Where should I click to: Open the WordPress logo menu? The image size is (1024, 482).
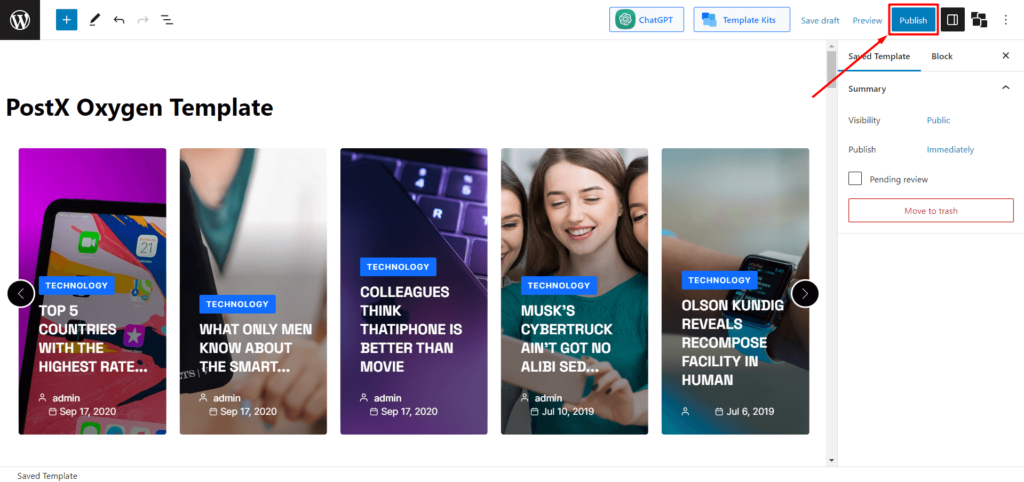click(20, 20)
